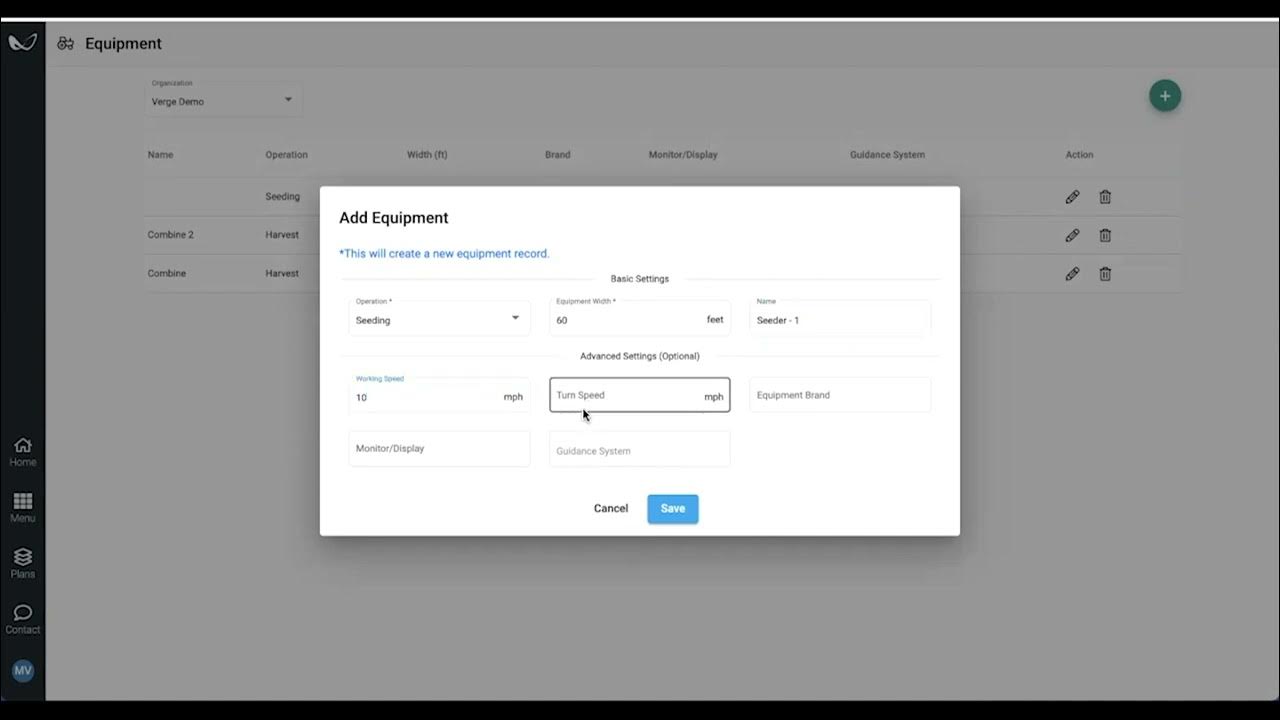Edit the Combine row with the pencil icon
Viewport: 1280px width, 720px height.
click(x=1072, y=273)
